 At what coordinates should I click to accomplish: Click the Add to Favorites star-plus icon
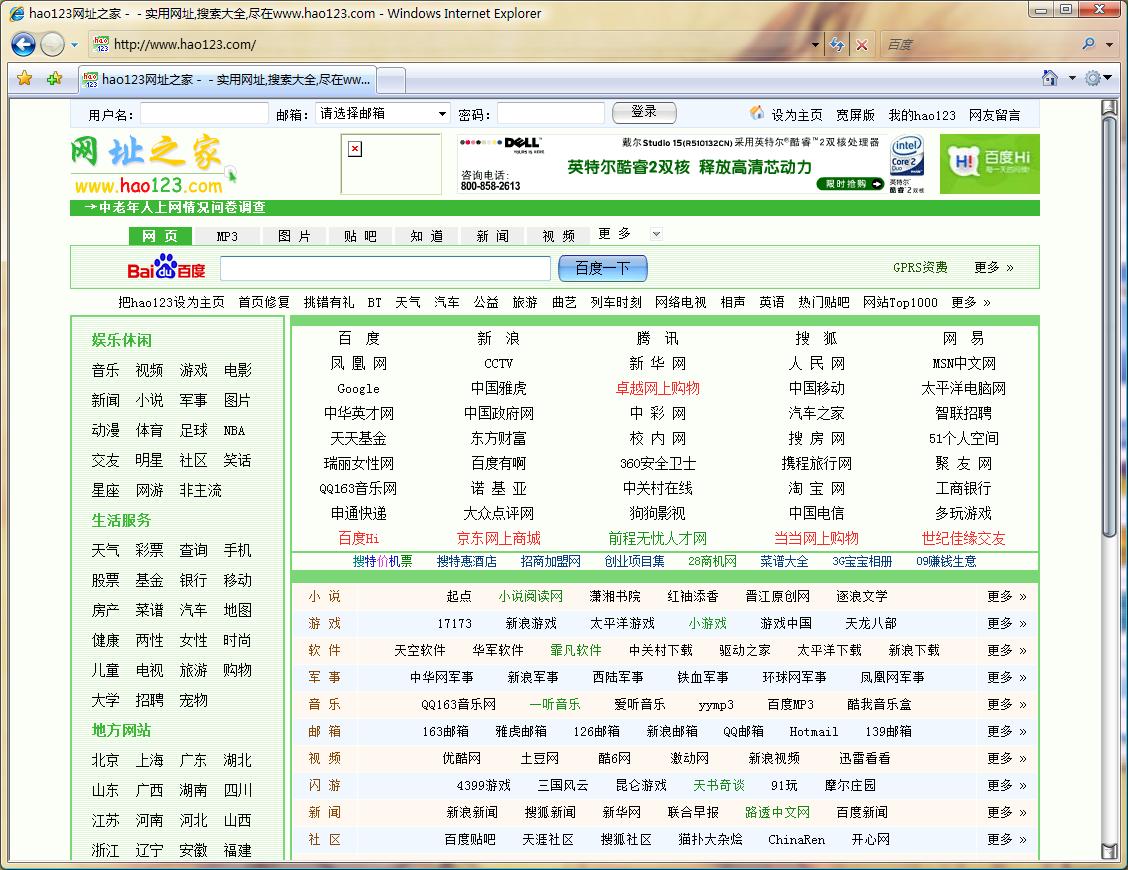(54, 78)
